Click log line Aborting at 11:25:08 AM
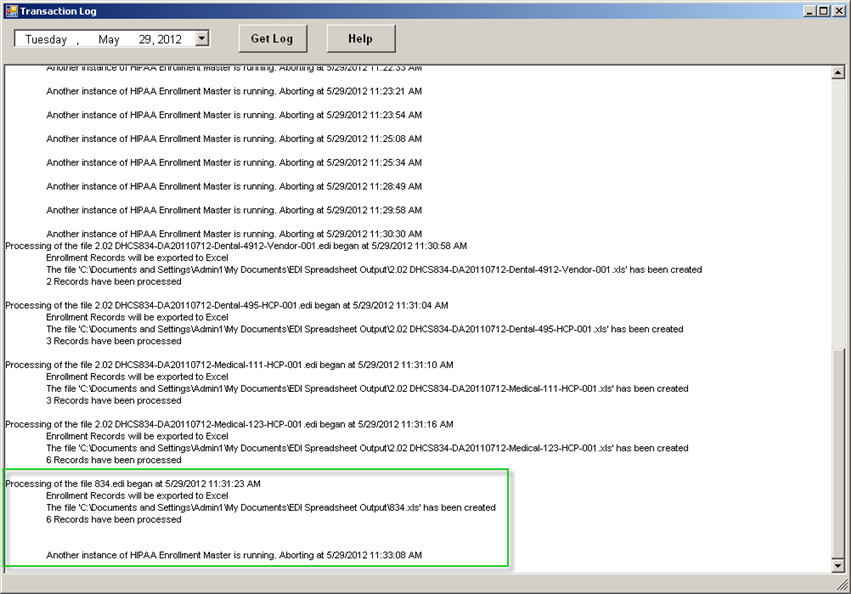This screenshot has width=851, height=594. 234,139
